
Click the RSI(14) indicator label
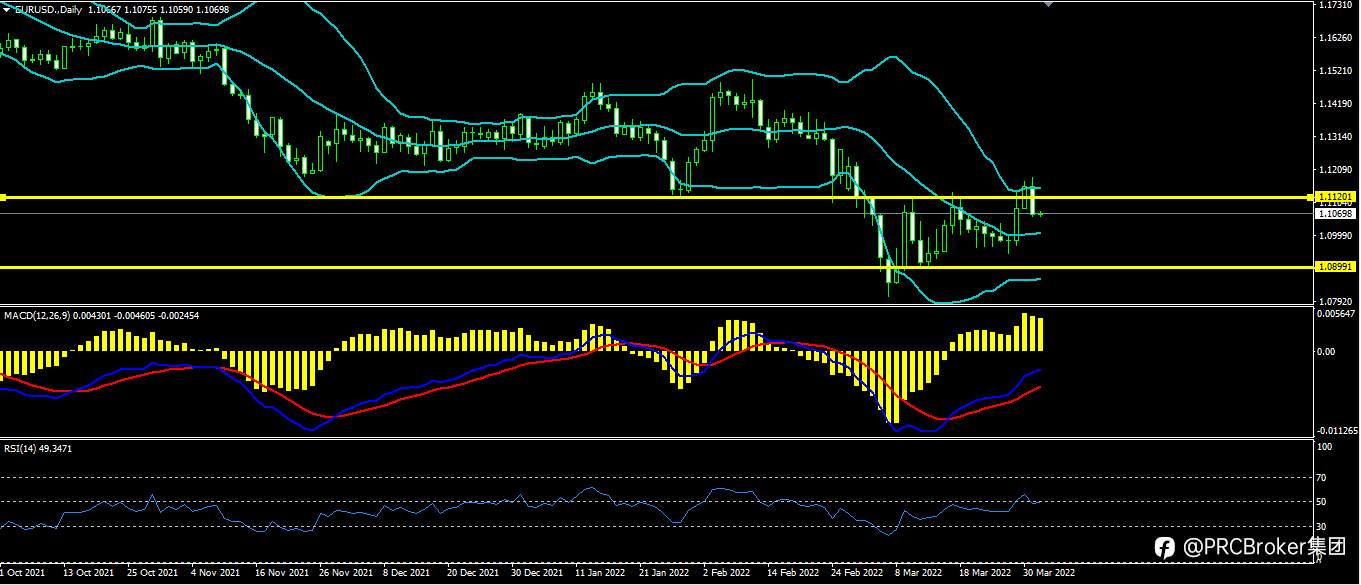[18, 448]
